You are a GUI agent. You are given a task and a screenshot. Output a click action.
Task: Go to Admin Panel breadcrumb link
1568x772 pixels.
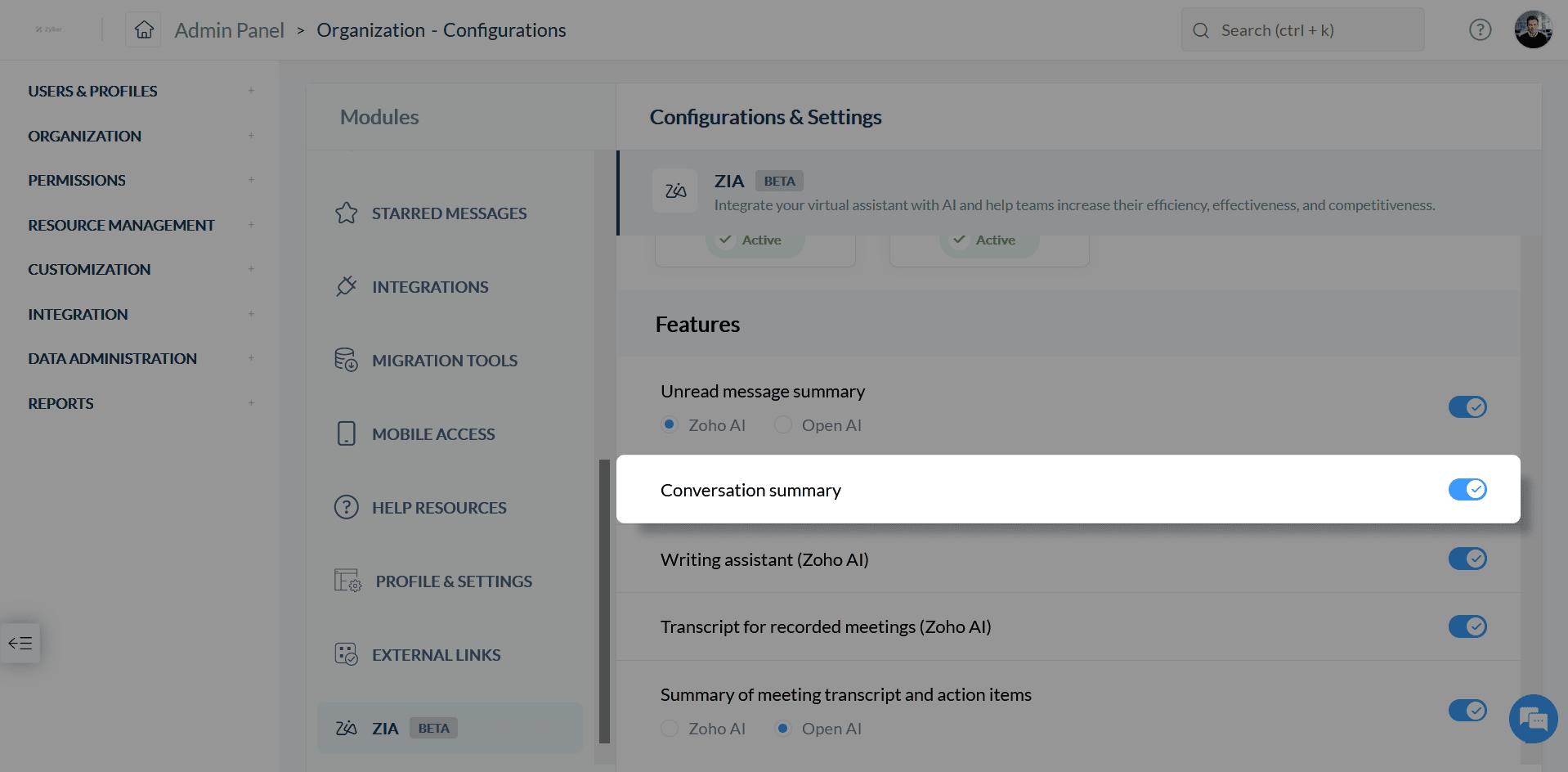pos(229,30)
